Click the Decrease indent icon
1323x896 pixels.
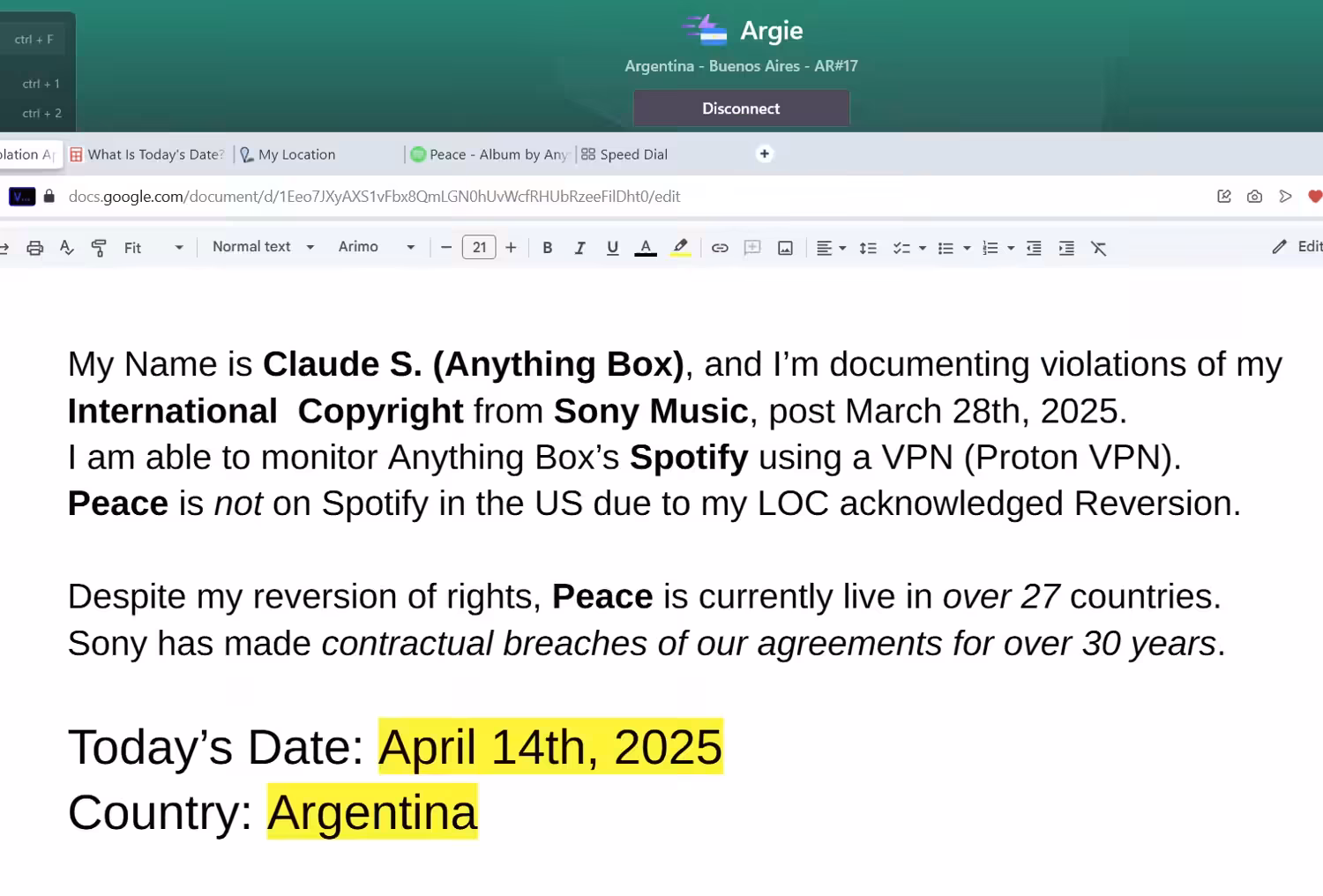pos(1034,248)
